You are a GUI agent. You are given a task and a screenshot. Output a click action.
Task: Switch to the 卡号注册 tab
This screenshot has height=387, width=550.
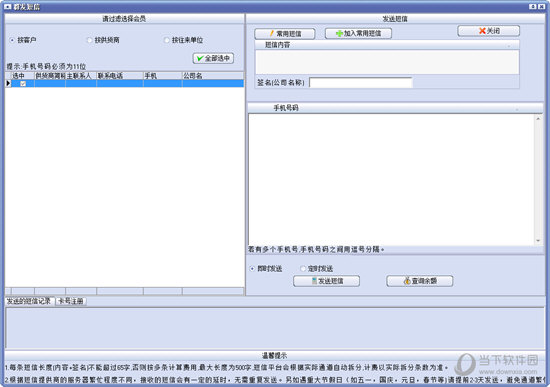point(71,301)
